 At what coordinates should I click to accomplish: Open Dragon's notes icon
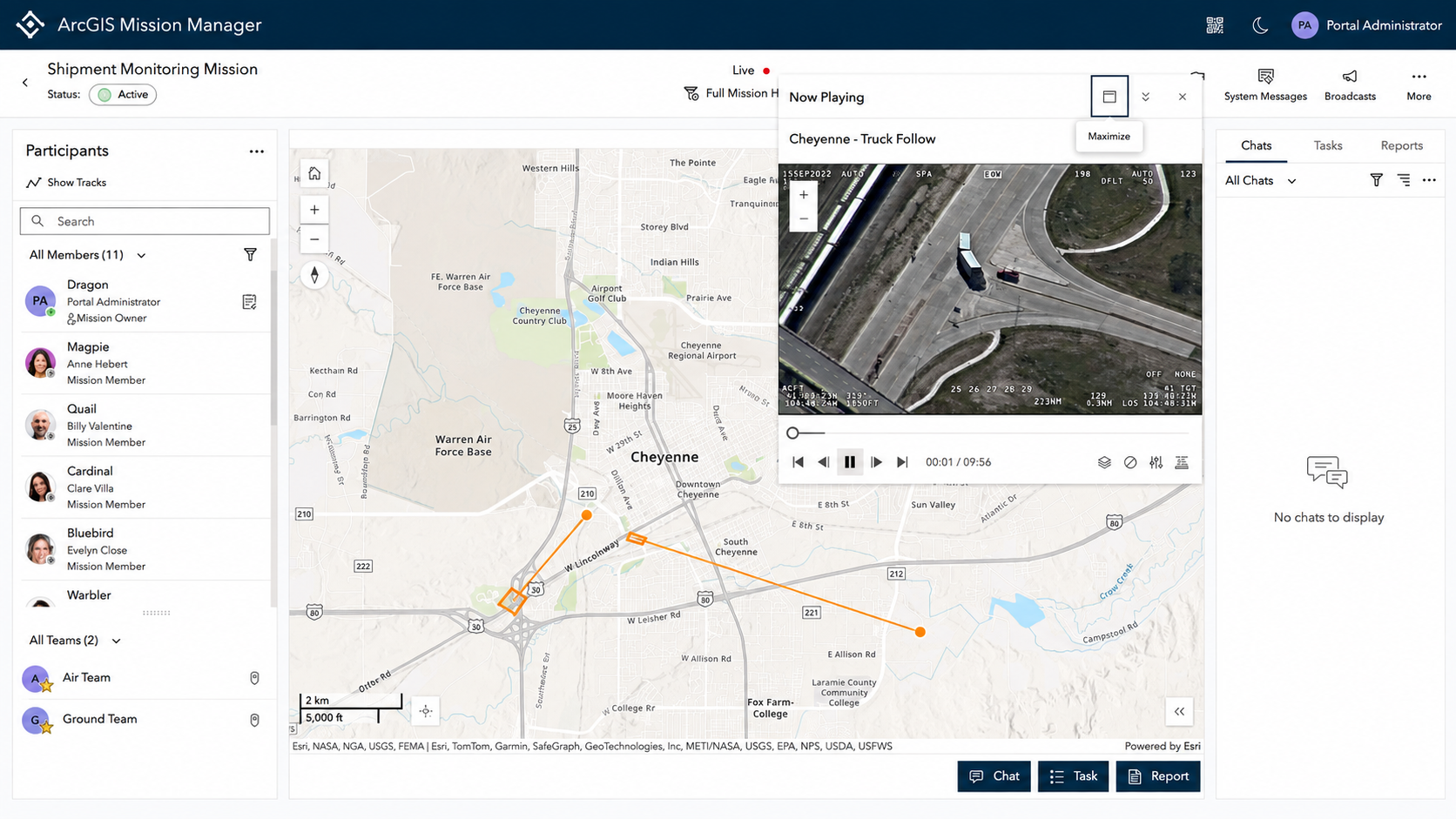(249, 302)
